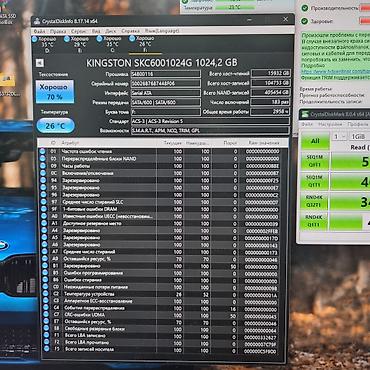Click the previous disk arrow button
Viewport: 370px width, 370px height.
pos(40,63)
